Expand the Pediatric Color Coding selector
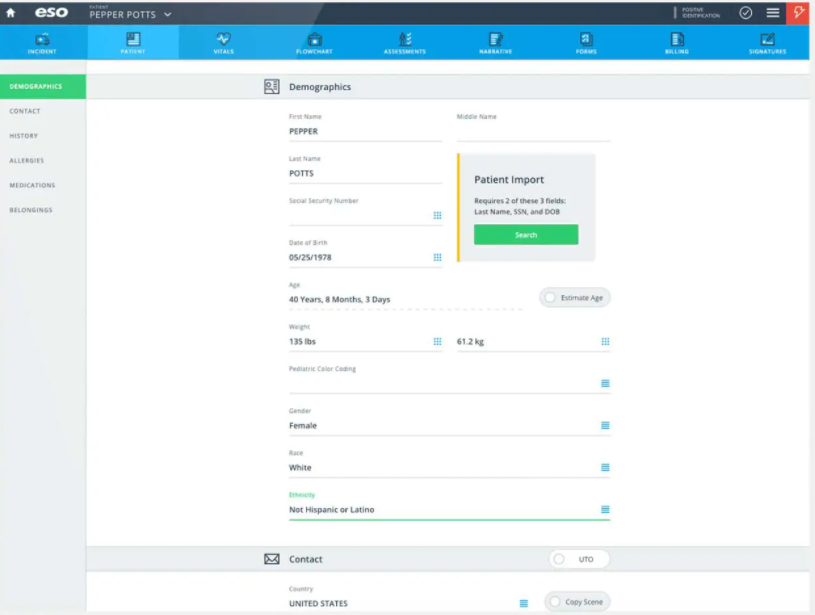This screenshot has width=815, height=615. [605, 383]
